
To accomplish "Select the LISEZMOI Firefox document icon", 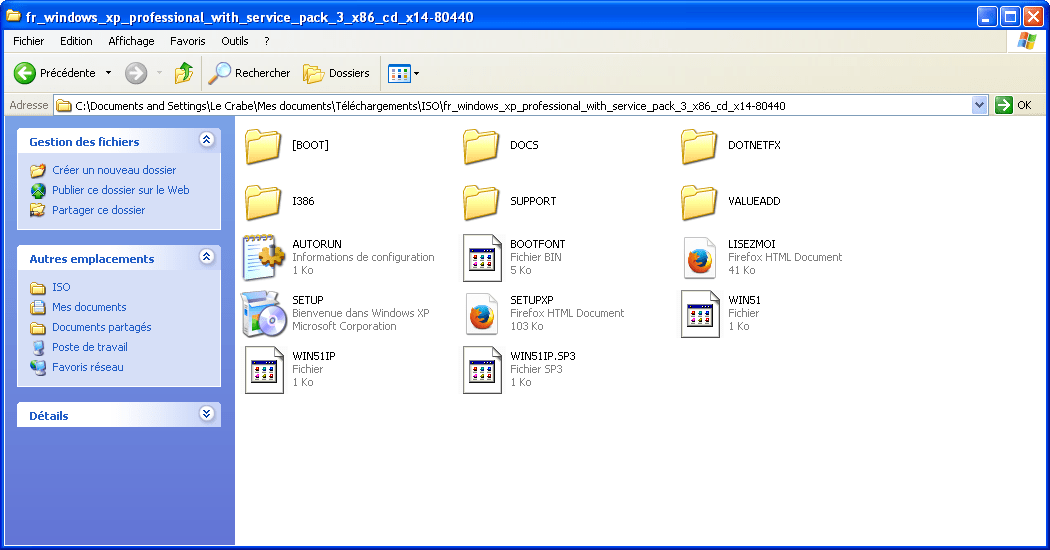I will tap(700, 258).
